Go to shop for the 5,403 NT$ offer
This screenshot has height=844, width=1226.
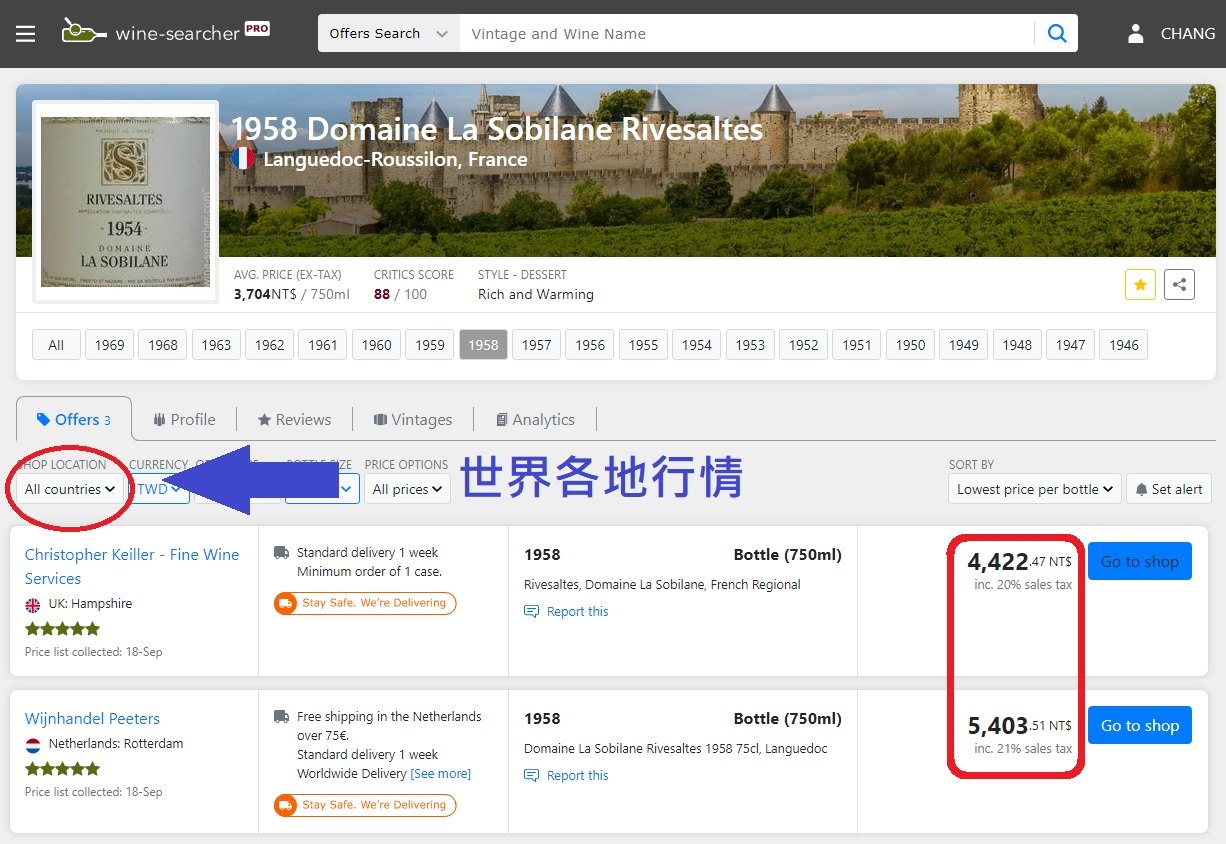click(x=1140, y=725)
